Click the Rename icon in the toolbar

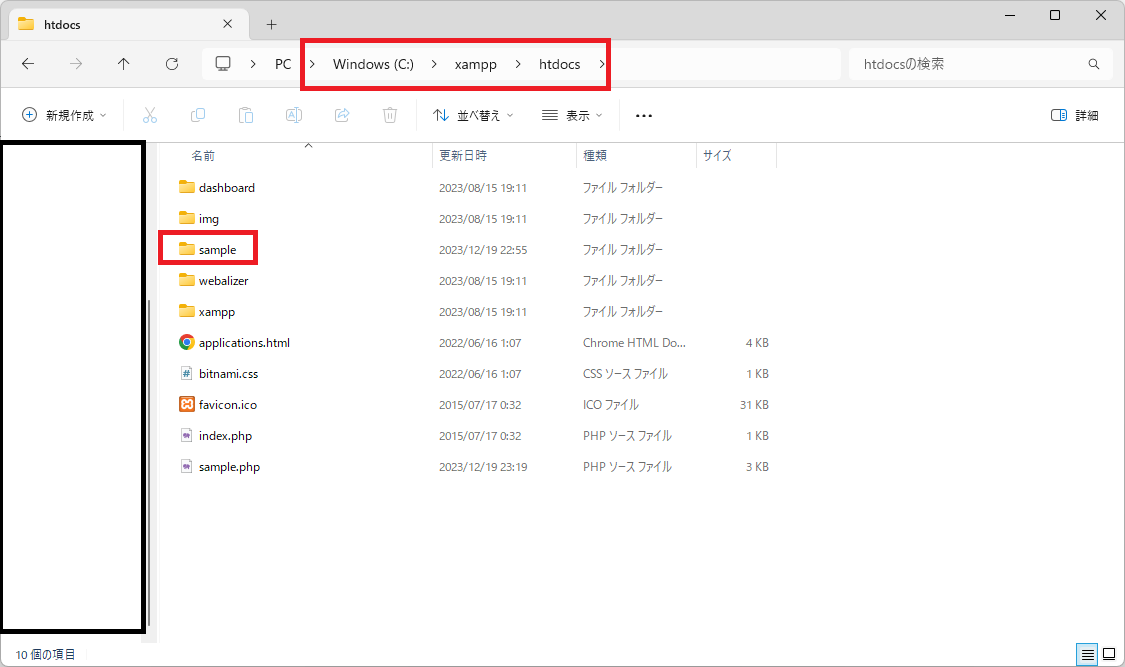[x=294, y=114]
